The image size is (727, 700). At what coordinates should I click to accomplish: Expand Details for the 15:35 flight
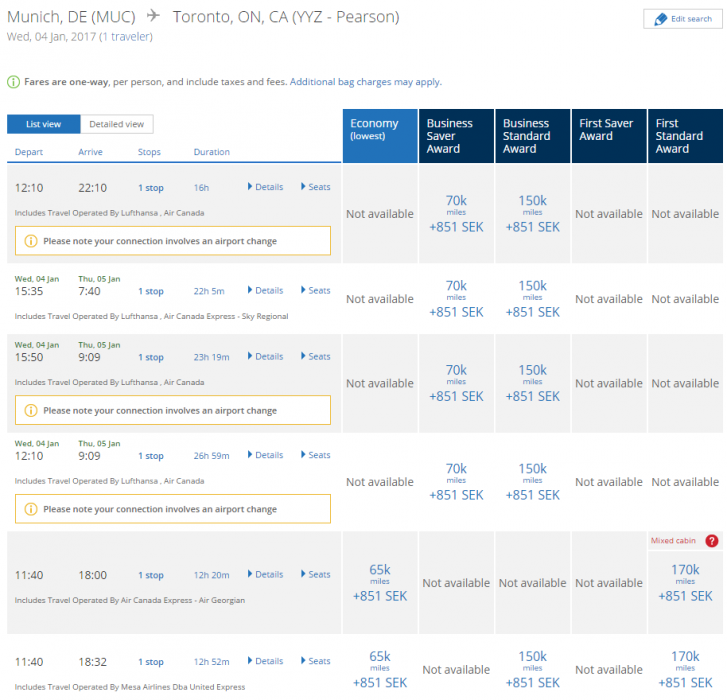(265, 291)
